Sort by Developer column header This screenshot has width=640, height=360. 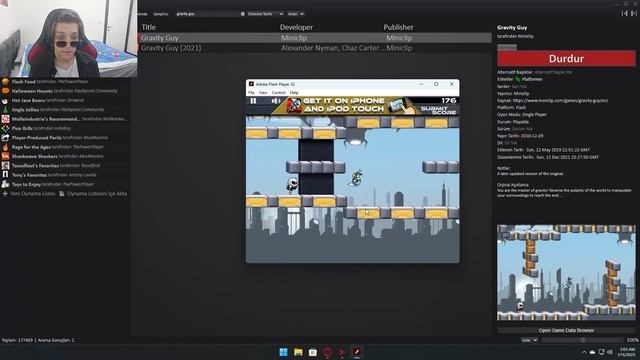pyautogui.click(x=296, y=27)
